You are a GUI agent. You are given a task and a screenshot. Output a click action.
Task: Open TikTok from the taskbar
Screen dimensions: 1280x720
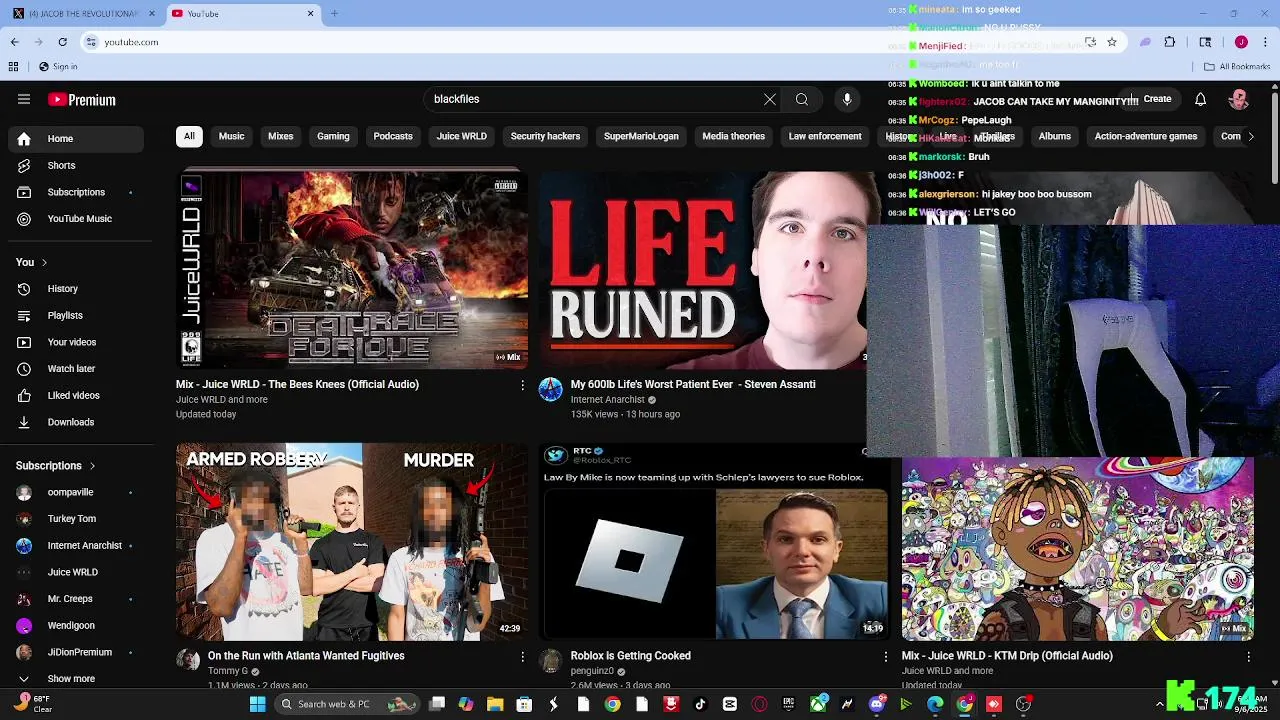click(x=700, y=704)
